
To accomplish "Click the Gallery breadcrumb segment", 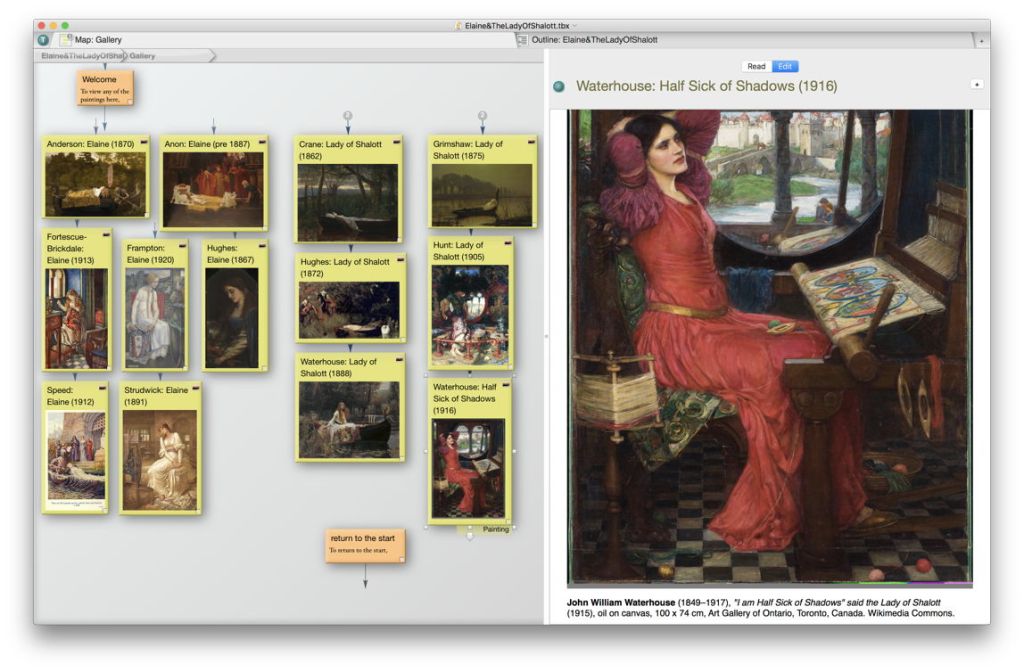I will point(143,56).
